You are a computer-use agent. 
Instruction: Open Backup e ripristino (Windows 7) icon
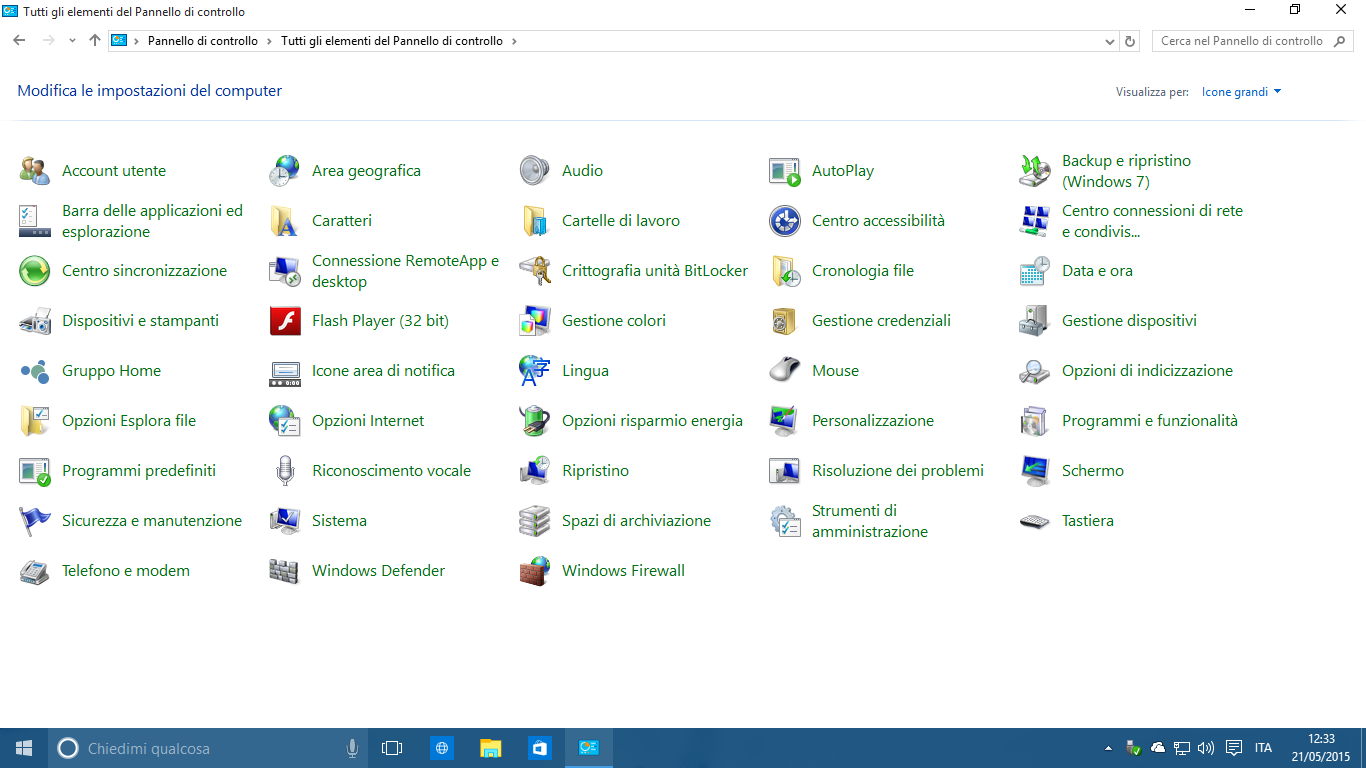1035,171
